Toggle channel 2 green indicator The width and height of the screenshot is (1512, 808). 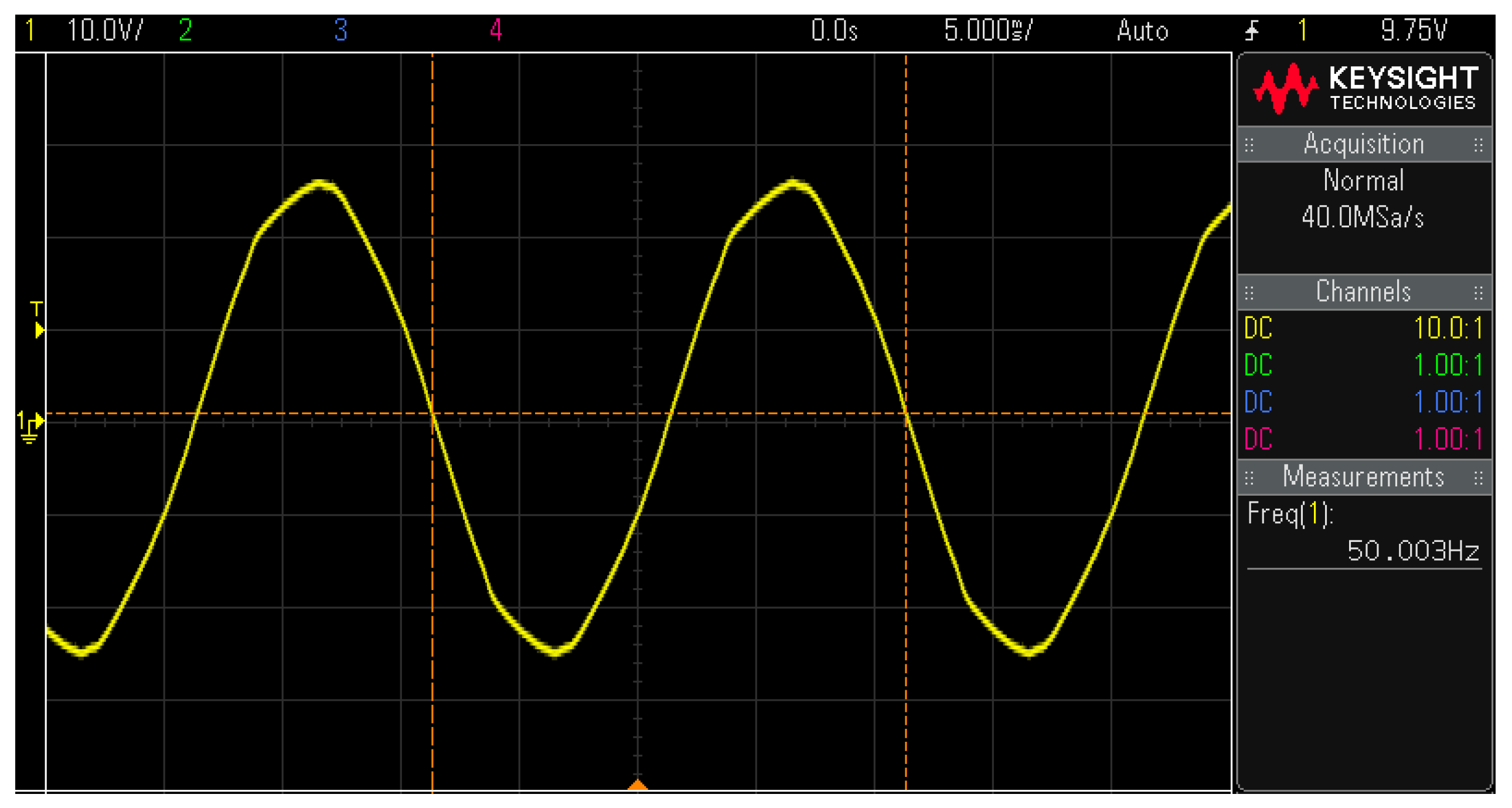coord(185,30)
